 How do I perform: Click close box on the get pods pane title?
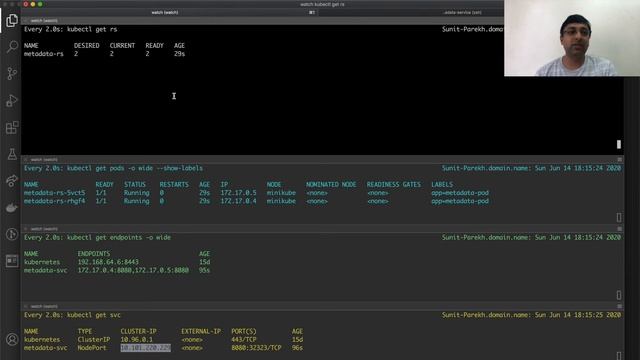[26, 160]
